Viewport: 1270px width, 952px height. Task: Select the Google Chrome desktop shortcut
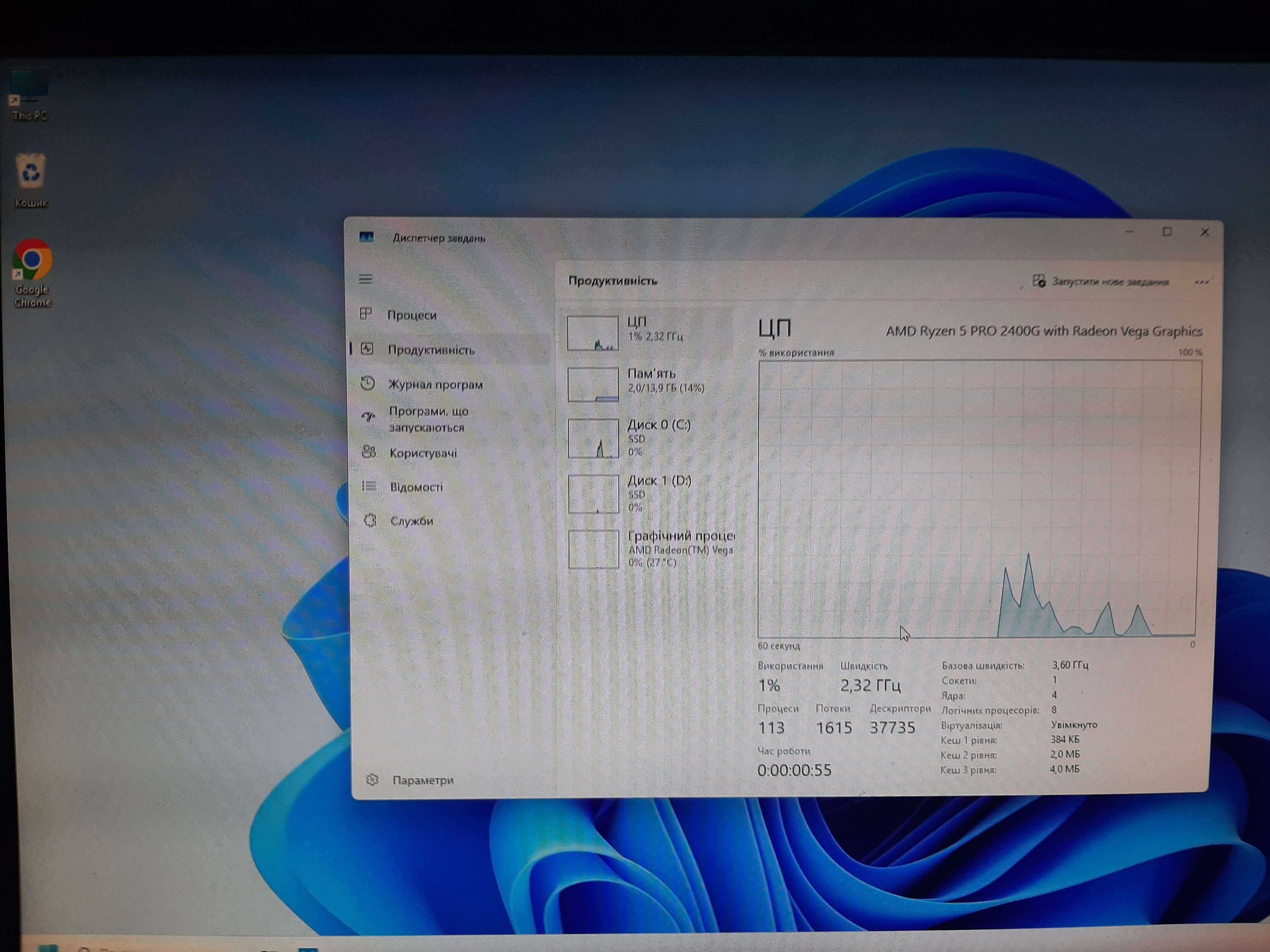[32, 273]
